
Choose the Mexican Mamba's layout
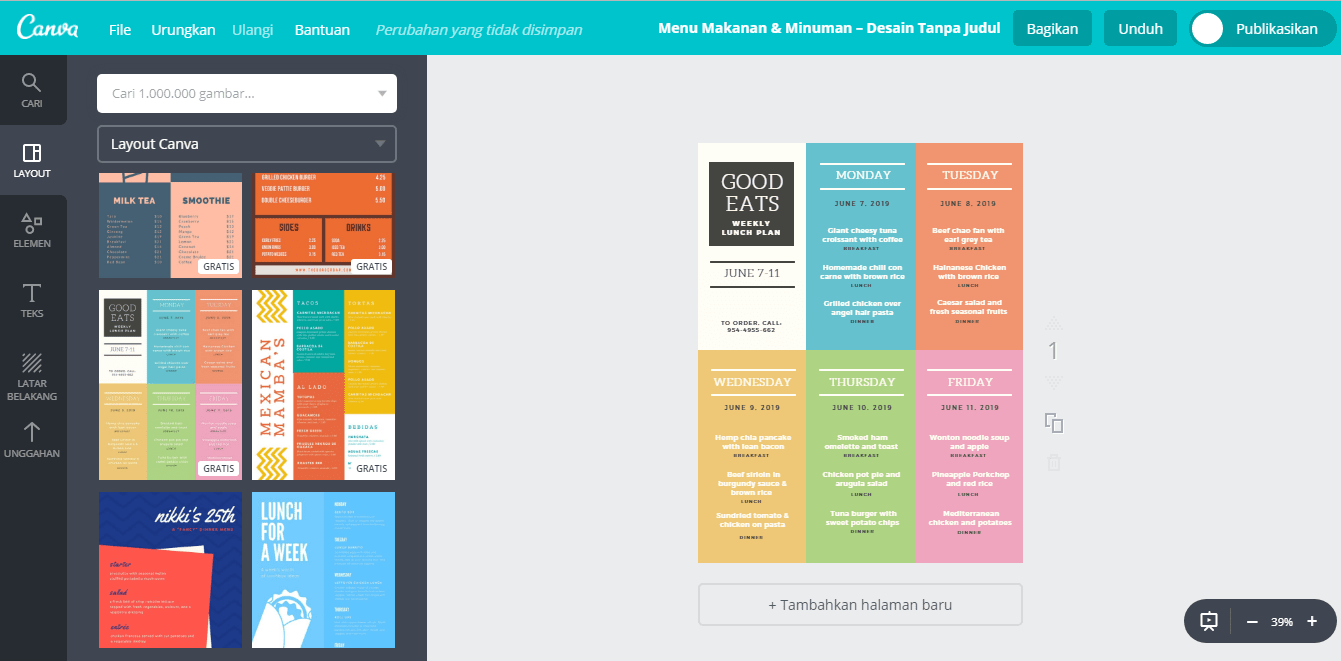pos(323,385)
